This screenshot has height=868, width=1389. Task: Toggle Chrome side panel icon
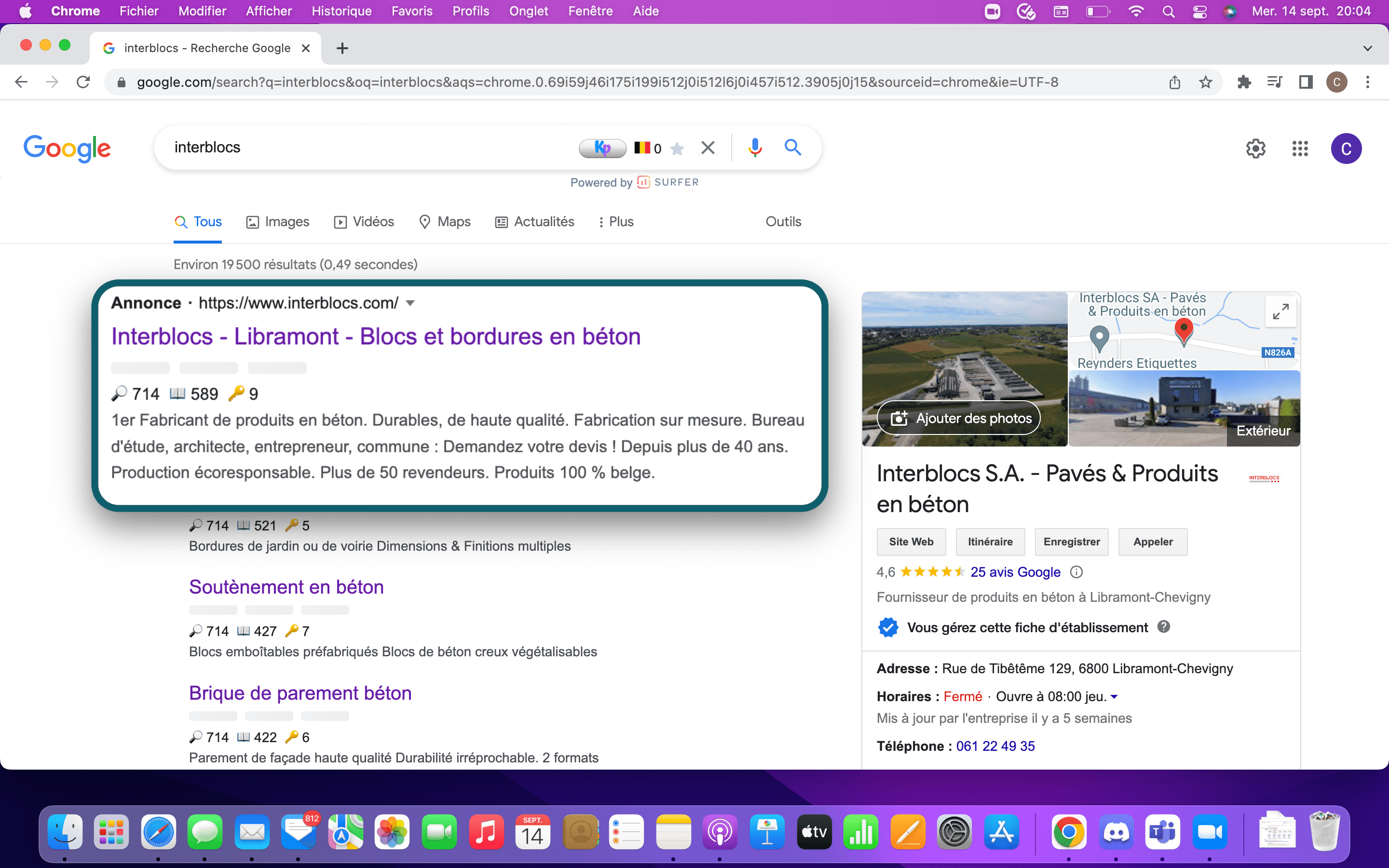click(x=1306, y=82)
